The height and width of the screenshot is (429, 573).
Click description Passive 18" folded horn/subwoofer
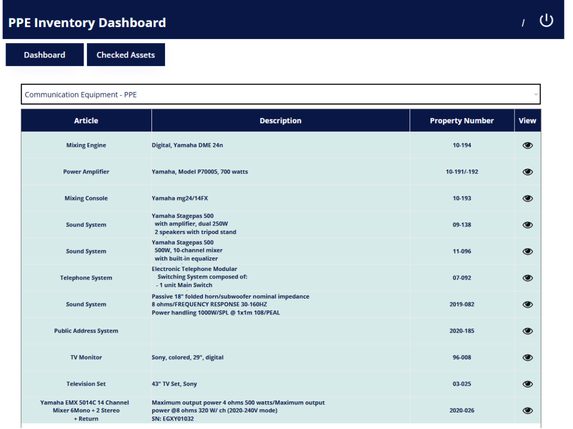click(x=231, y=296)
